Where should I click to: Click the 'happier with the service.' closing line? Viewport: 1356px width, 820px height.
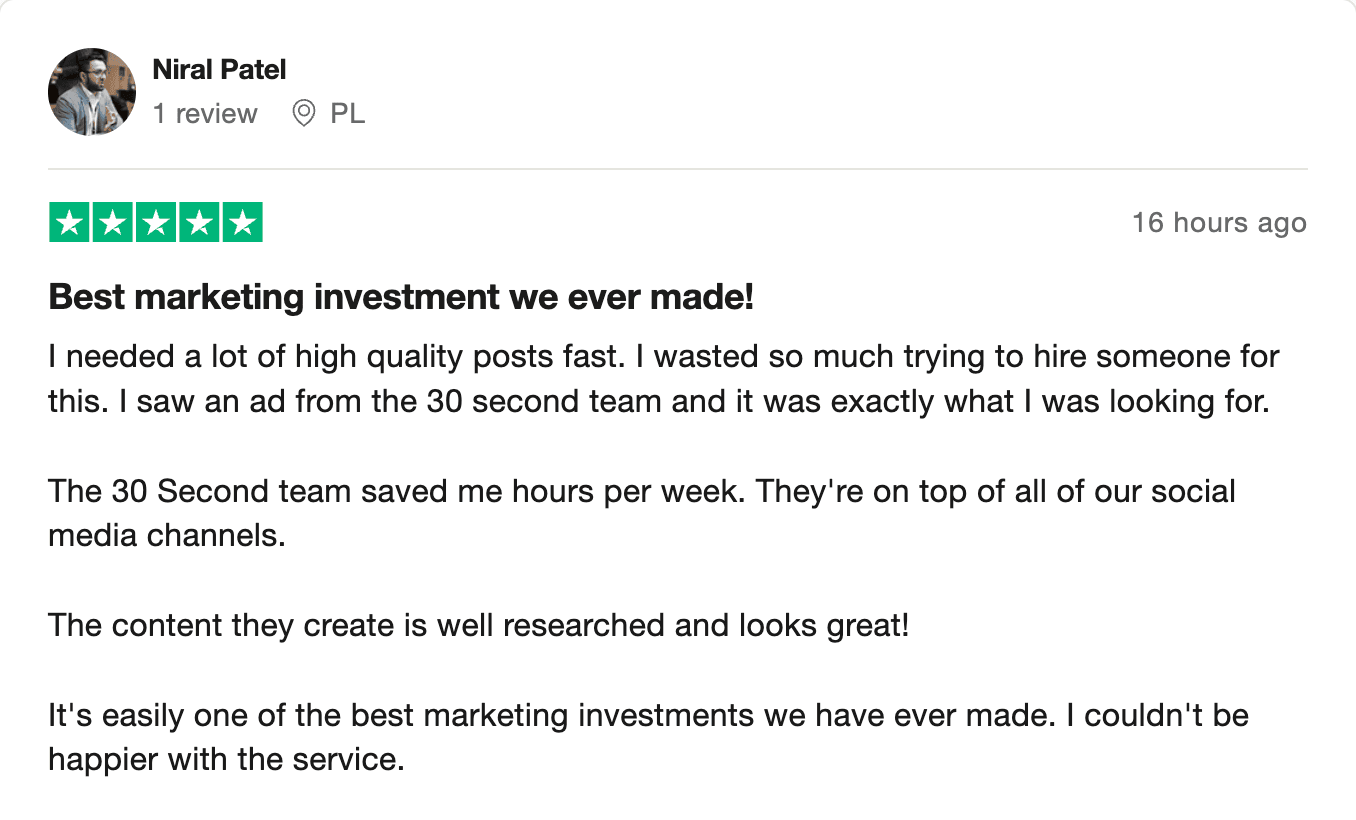[226, 760]
